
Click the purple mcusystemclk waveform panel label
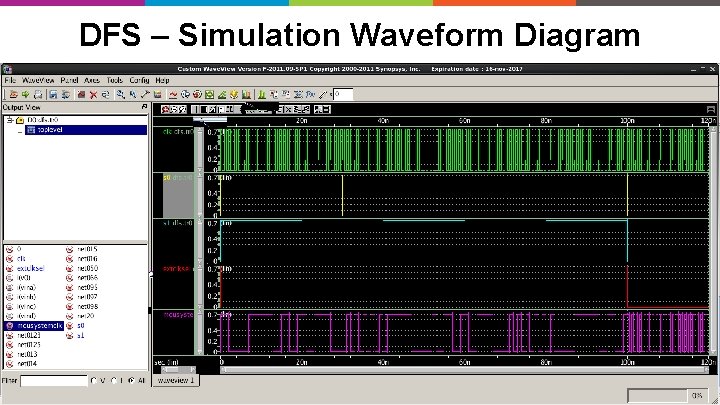point(179,315)
